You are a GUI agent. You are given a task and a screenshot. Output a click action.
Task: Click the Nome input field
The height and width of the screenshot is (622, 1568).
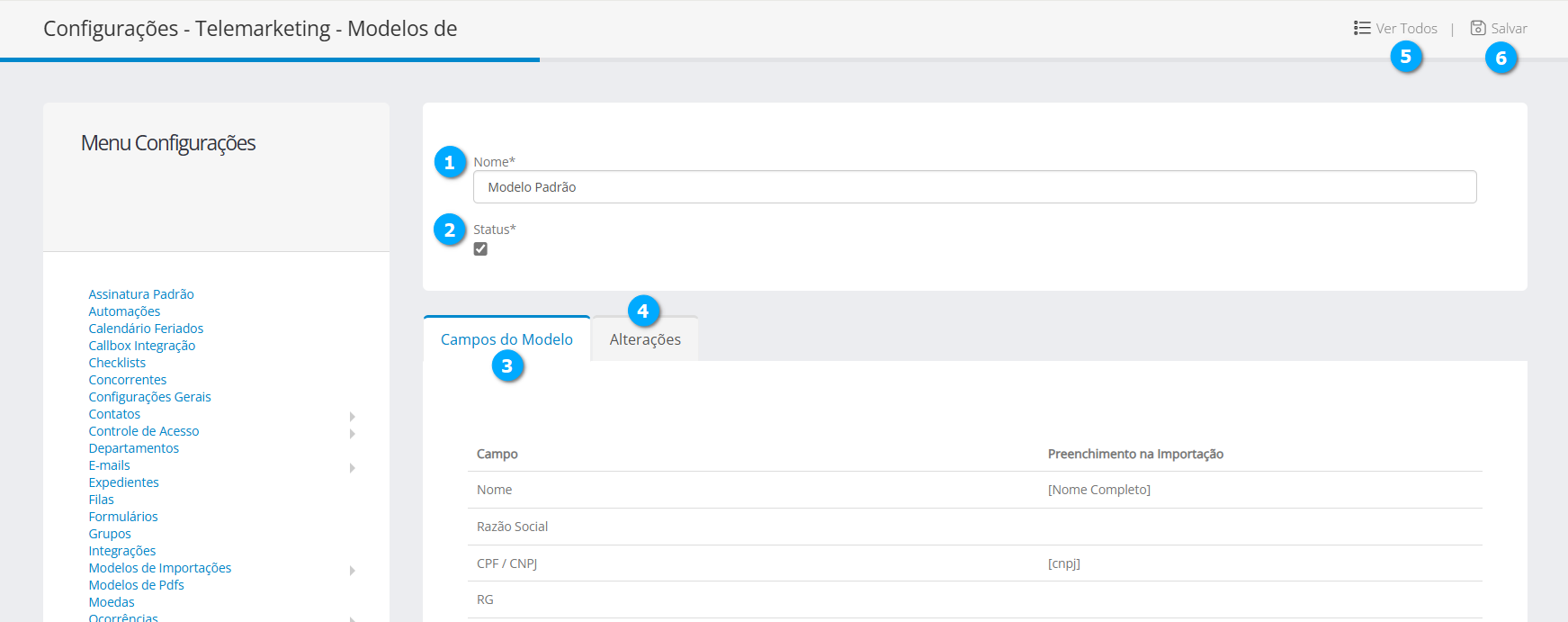[x=974, y=187]
